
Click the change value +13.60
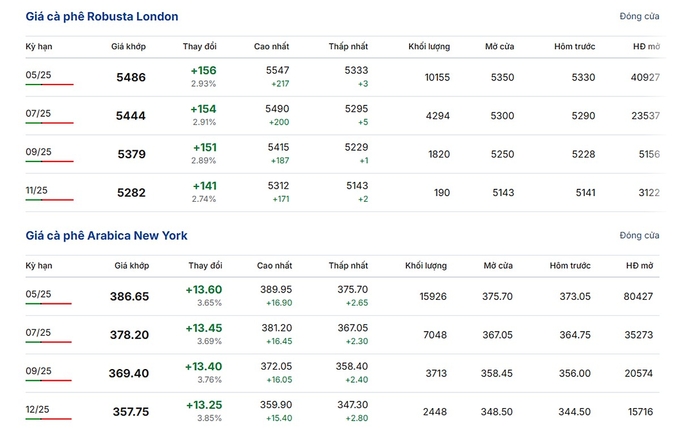click(x=204, y=290)
